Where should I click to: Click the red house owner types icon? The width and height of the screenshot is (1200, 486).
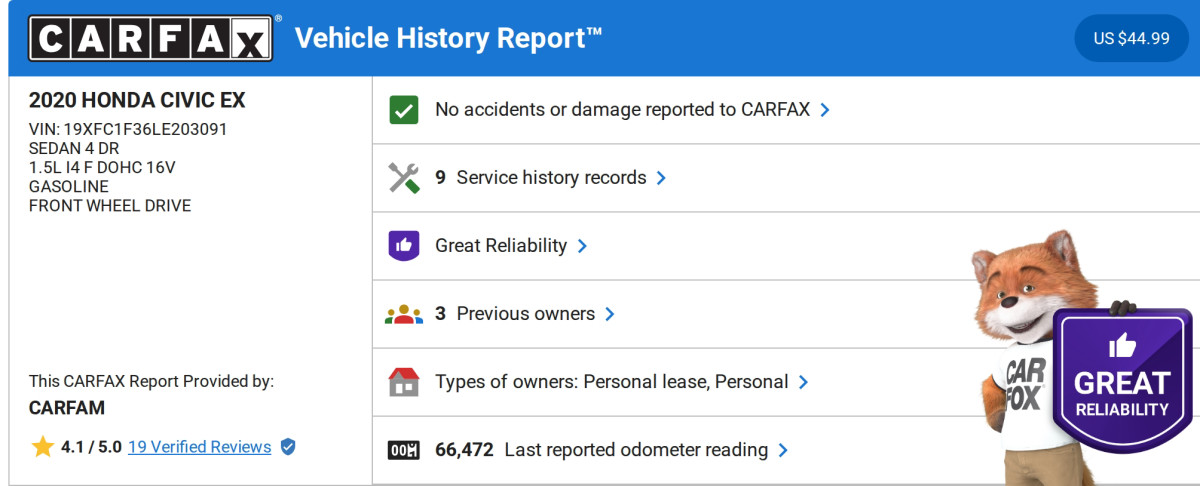coord(404,382)
